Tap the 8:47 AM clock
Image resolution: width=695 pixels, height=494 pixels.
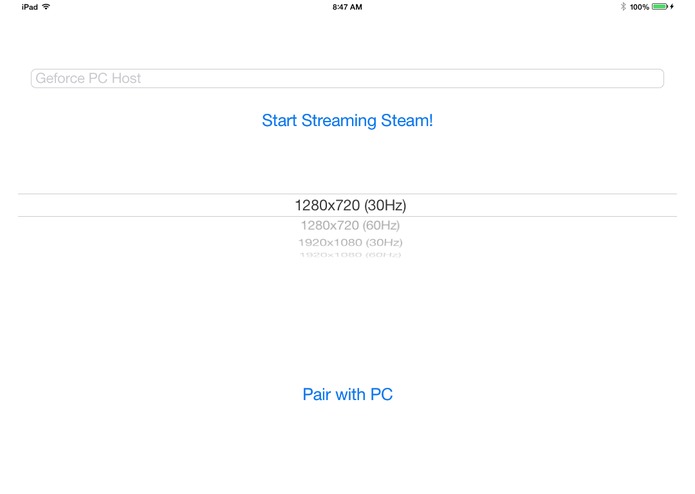[x=347, y=7]
